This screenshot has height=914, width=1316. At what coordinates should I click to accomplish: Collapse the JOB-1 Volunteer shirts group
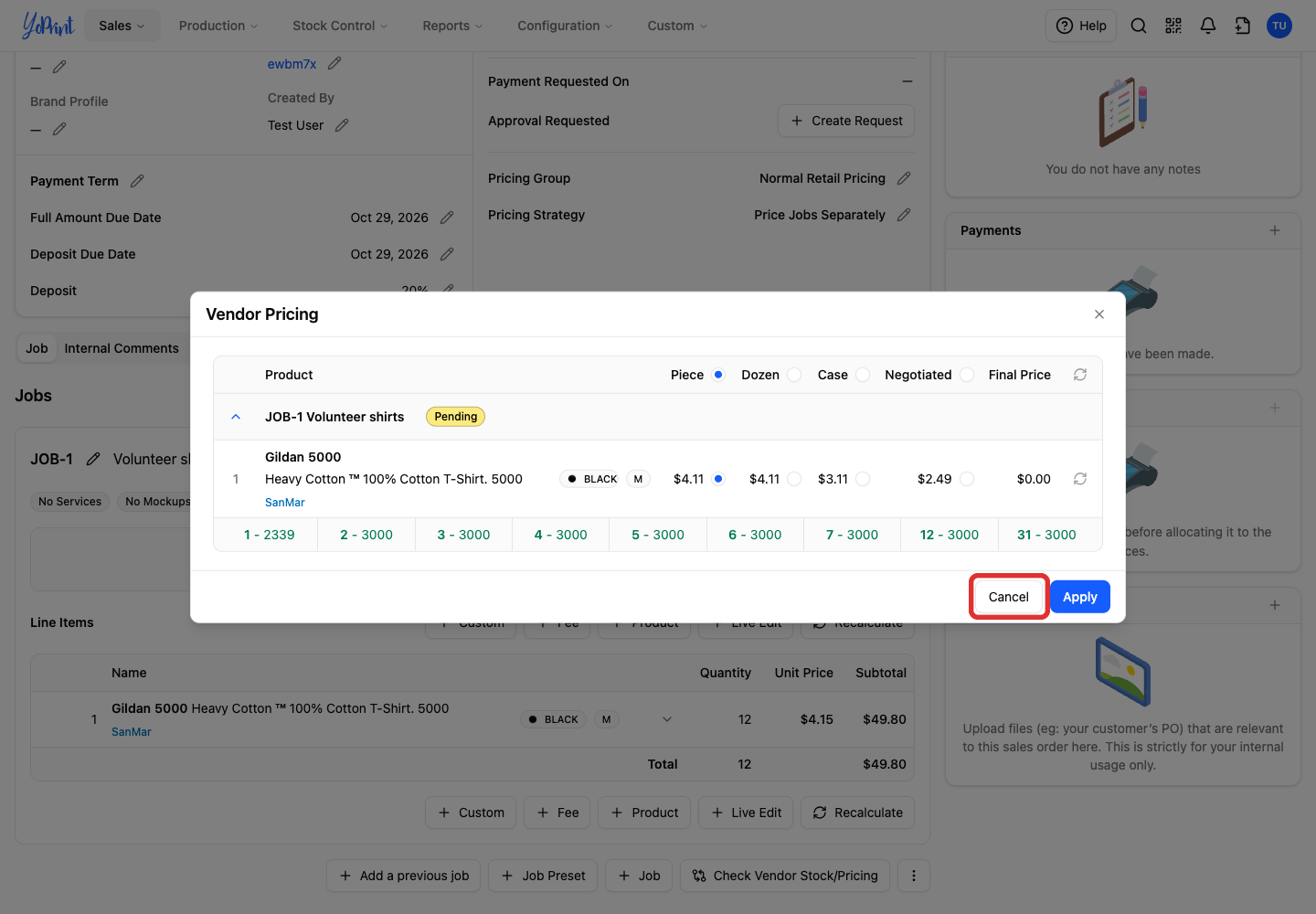[236, 417]
